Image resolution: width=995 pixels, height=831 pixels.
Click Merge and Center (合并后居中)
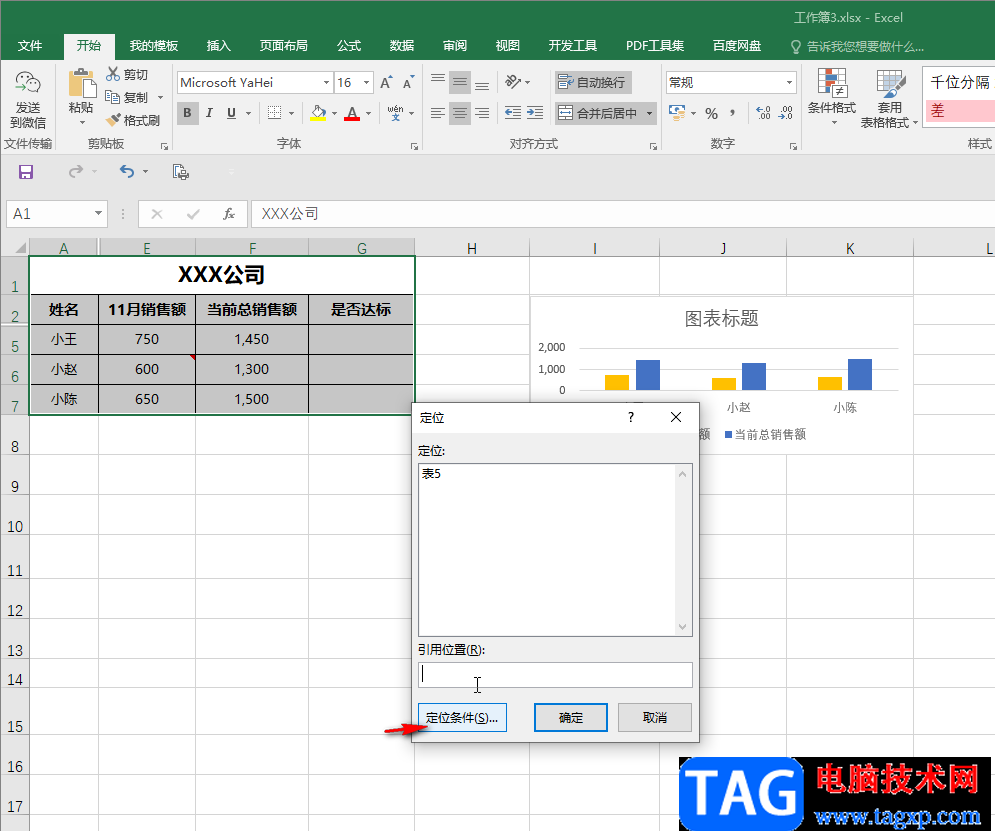tap(597, 113)
